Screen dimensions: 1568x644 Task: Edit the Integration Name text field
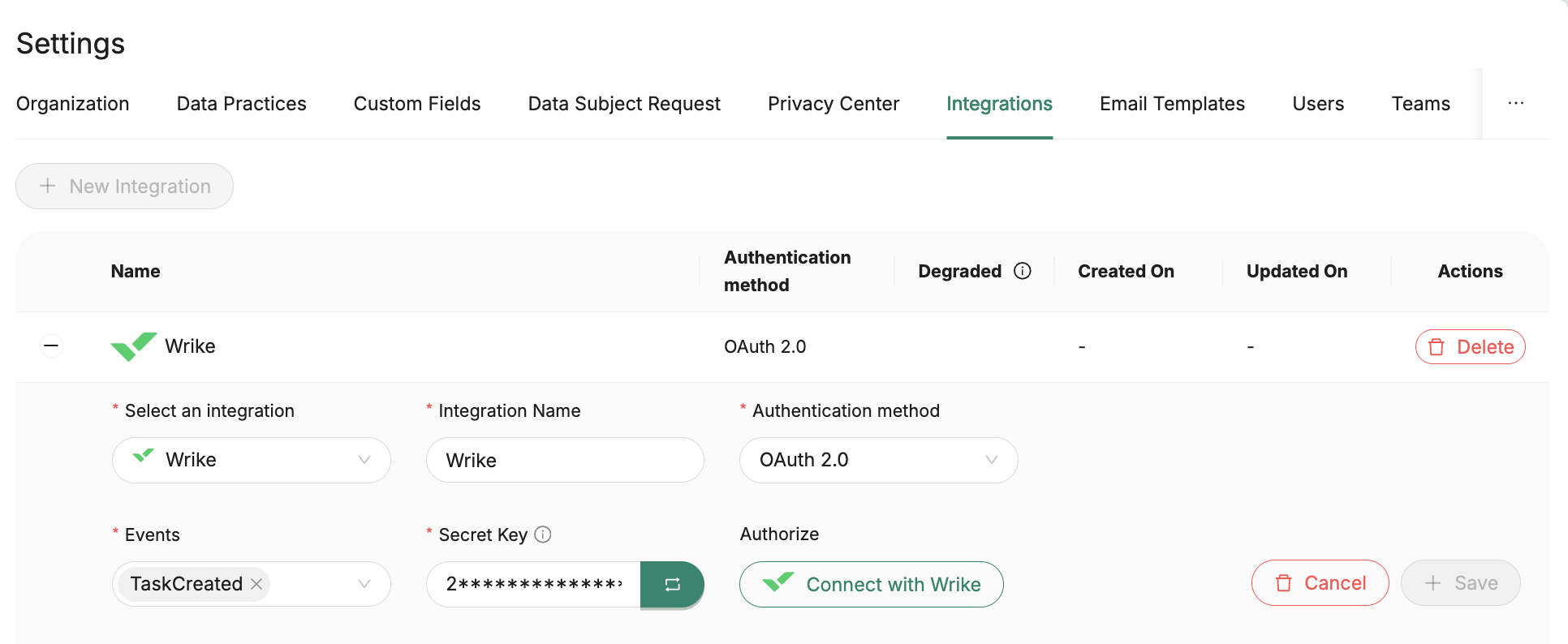click(x=565, y=460)
